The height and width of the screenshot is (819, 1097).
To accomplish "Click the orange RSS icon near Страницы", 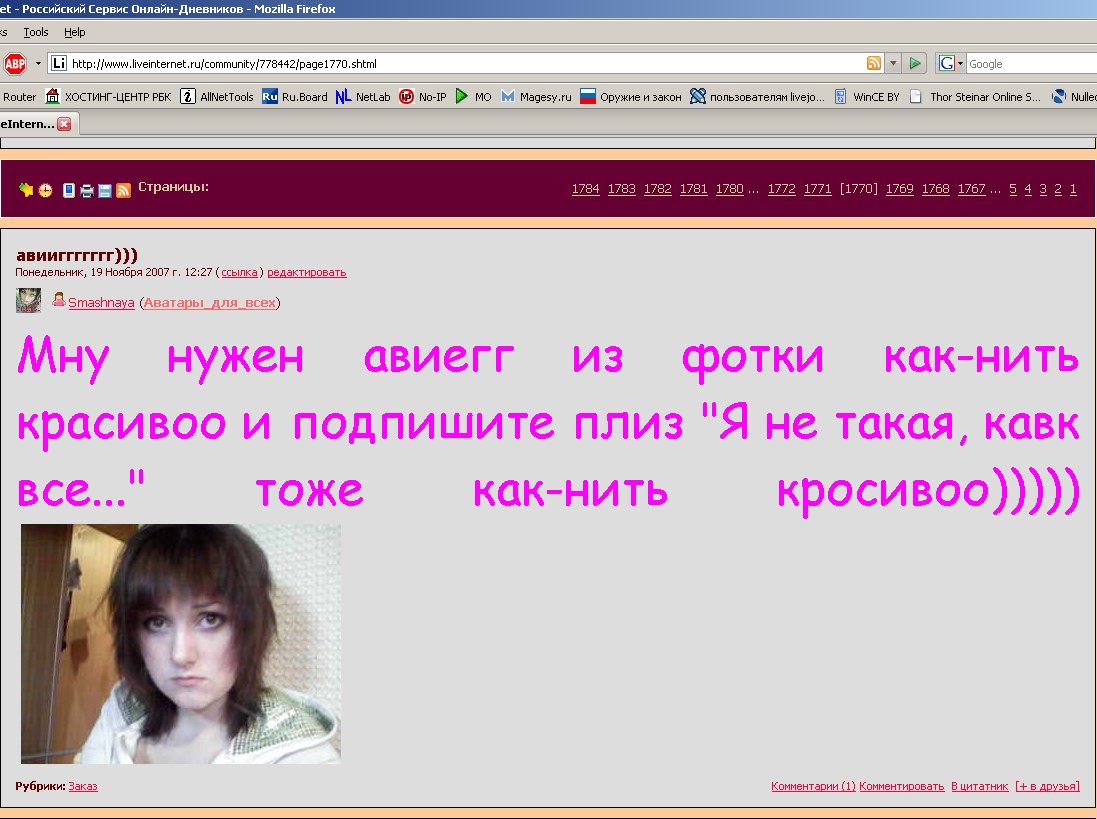I will [x=123, y=190].
